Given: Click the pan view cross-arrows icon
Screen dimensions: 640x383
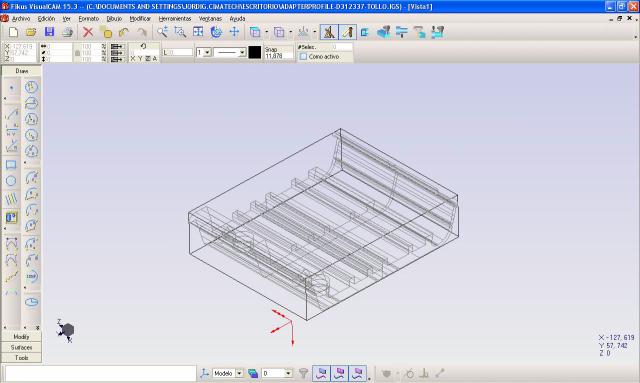Looking at the screenshot, I should coord(234,32).
